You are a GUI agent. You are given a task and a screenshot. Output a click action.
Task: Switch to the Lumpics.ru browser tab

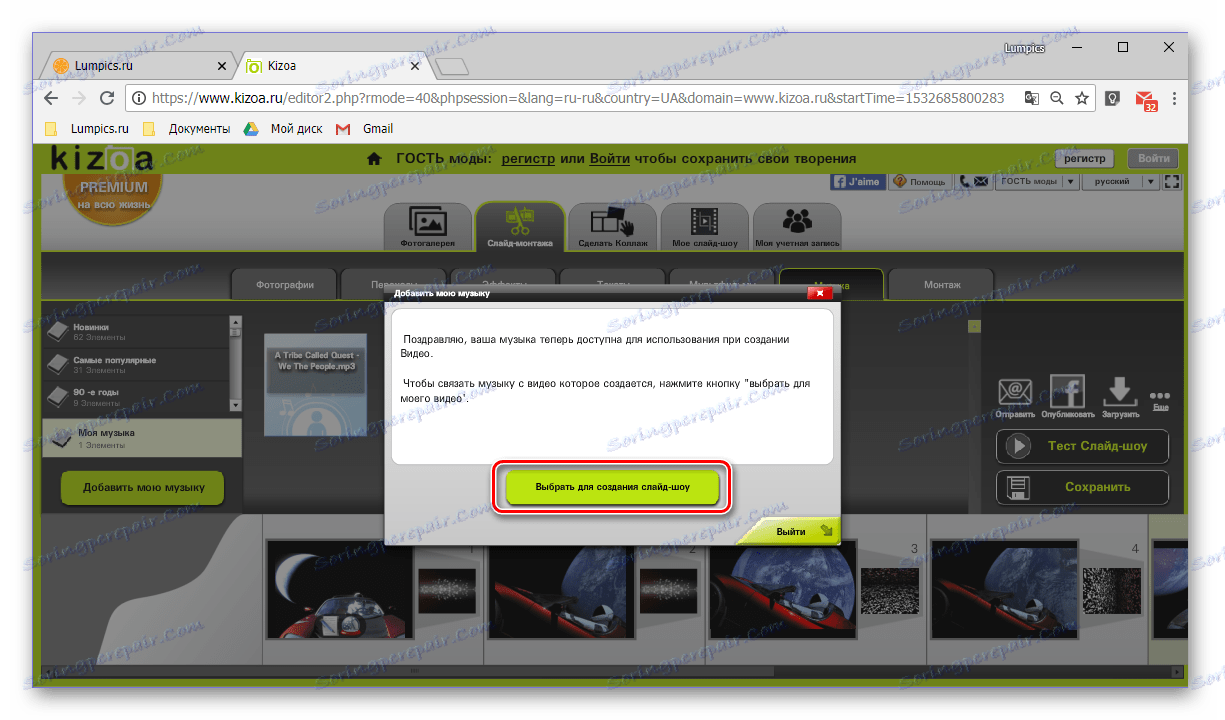[140, 66]
